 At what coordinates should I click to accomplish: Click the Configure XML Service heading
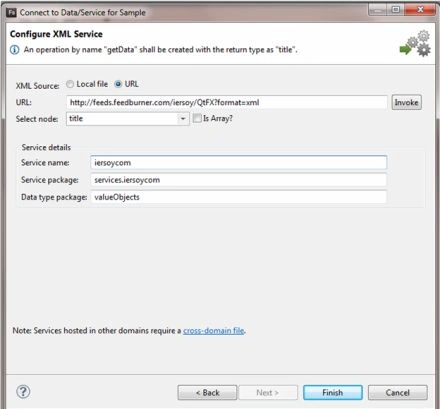(56, 34)
